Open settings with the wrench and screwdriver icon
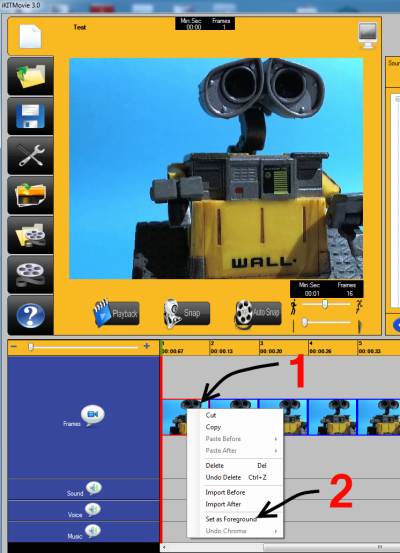 pyautogui.click(x=31, y=156)
